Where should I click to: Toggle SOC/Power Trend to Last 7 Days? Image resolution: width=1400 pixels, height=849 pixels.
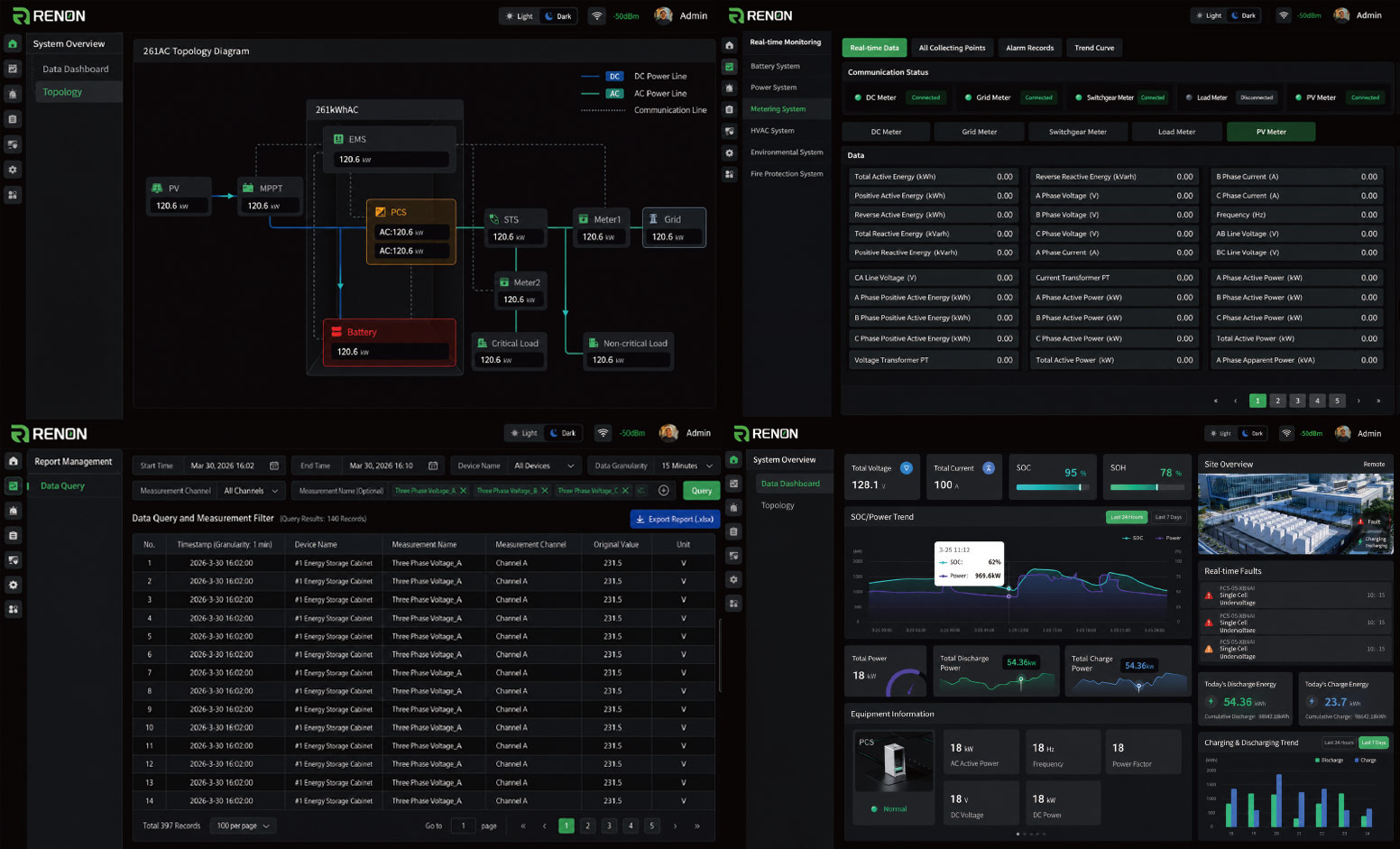tap(1168, 517)
